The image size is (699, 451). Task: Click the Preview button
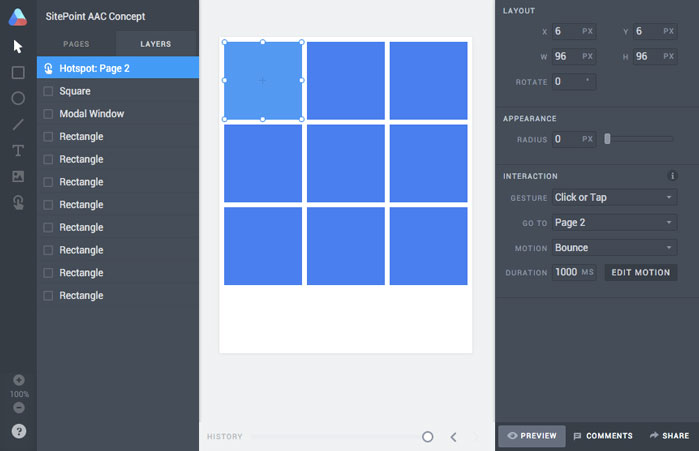532,436
